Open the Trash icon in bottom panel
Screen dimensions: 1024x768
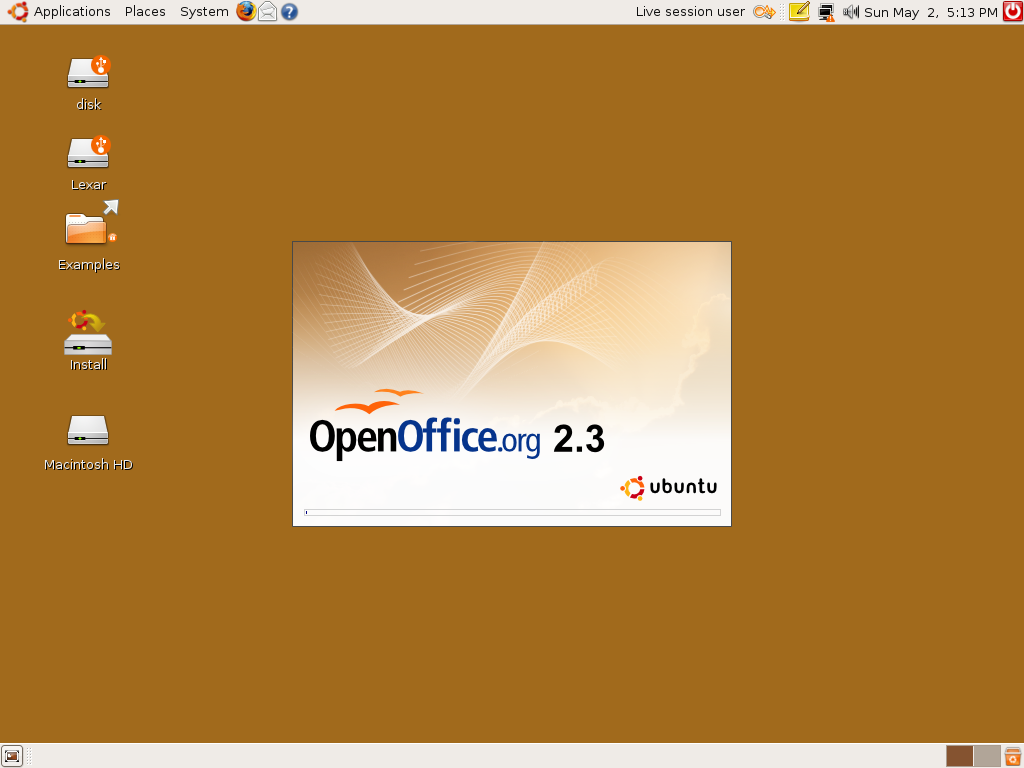[x=1013, y=756]
